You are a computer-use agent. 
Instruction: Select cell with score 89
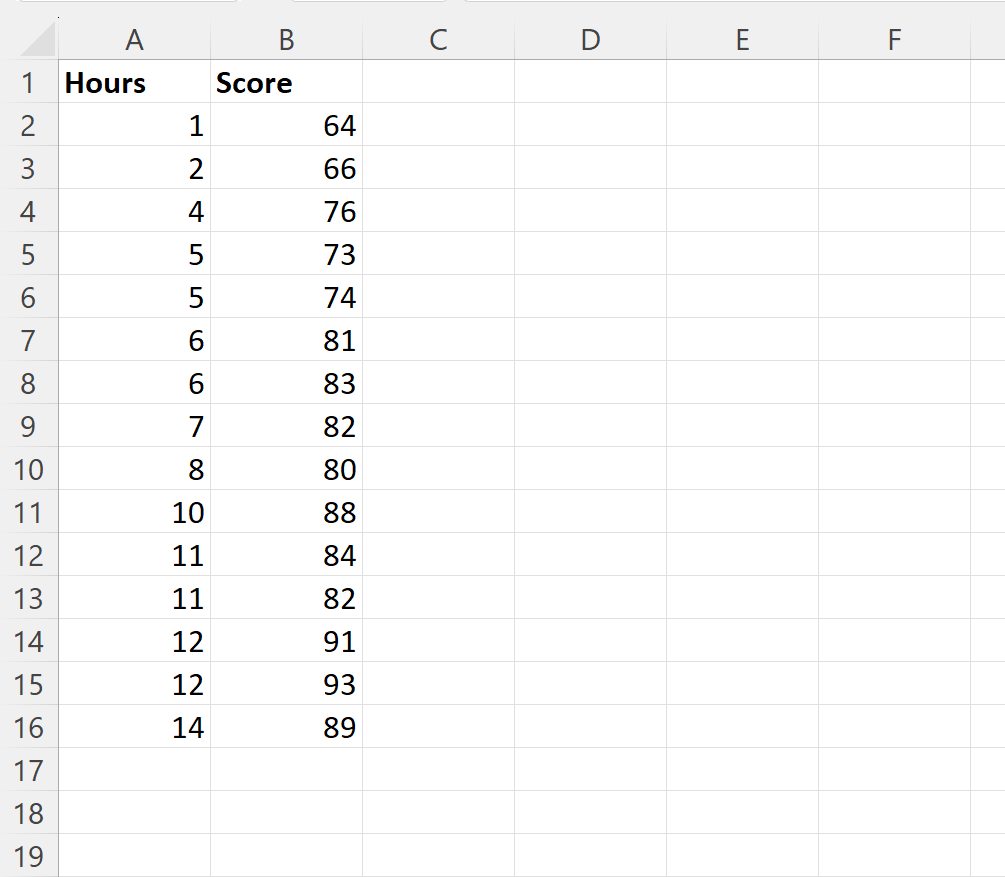287,726
